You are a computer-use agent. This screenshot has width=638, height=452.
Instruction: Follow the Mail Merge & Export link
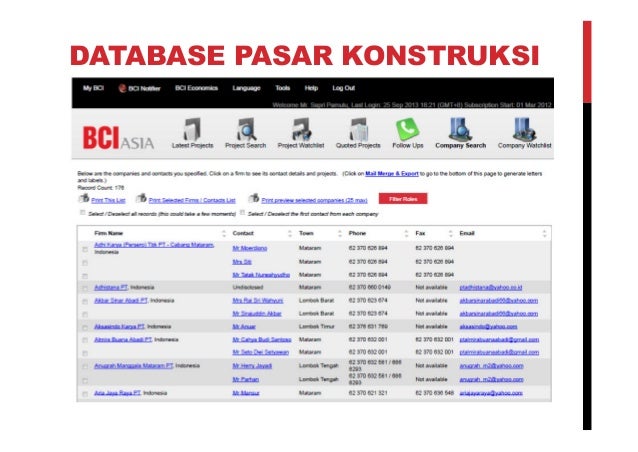[x=391, y=174]
